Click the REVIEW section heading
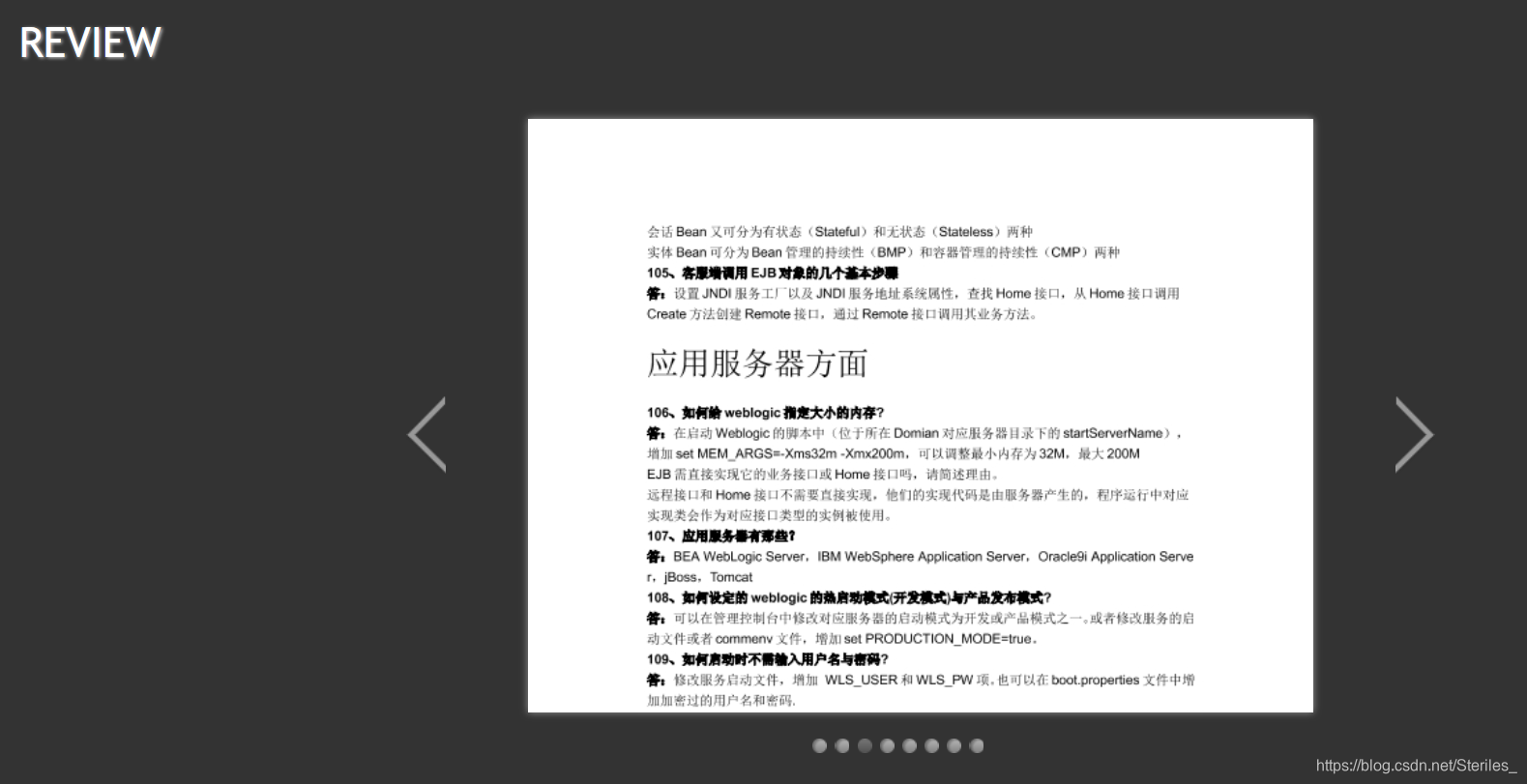This screenshot has height=784, width=1527. (91, 43)
